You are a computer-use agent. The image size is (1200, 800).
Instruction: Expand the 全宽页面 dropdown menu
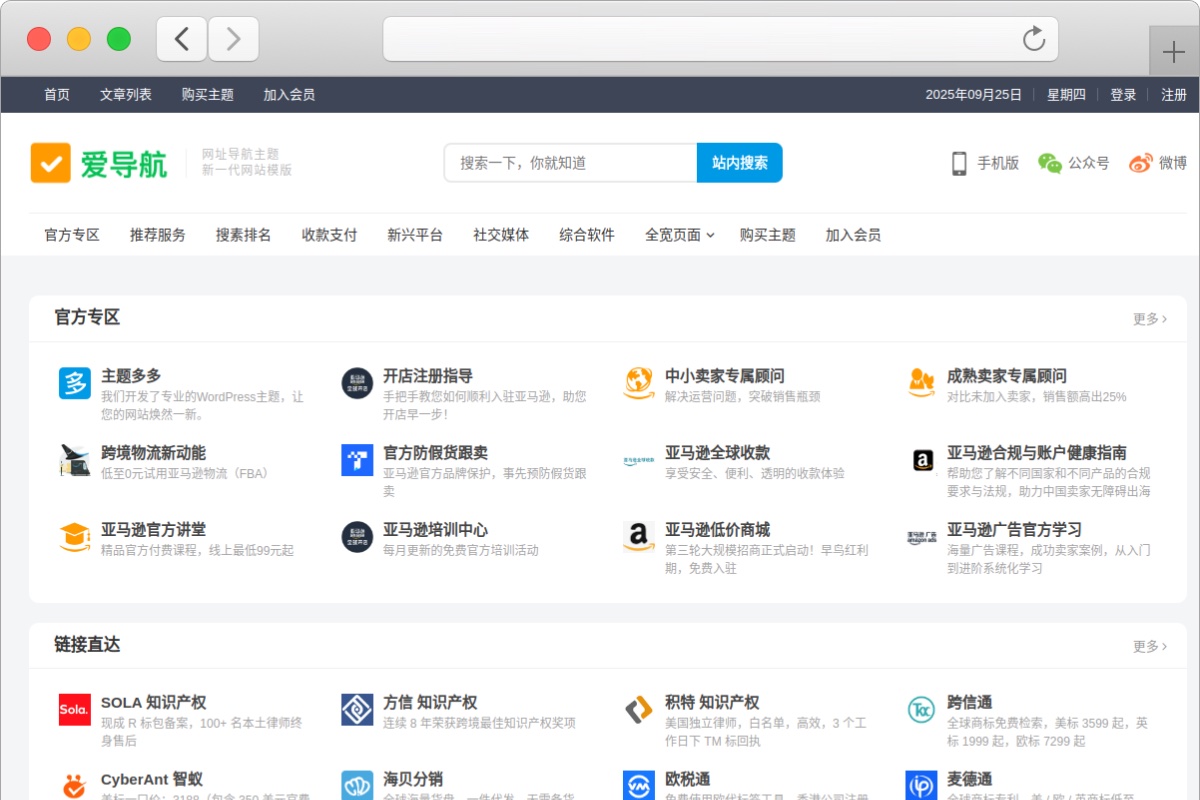tap(679, 235)
